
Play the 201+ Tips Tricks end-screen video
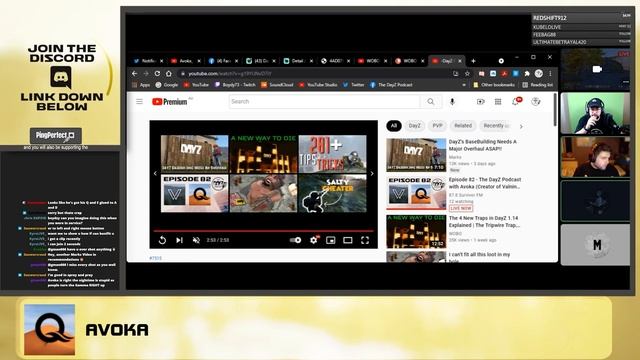[332, 153]
